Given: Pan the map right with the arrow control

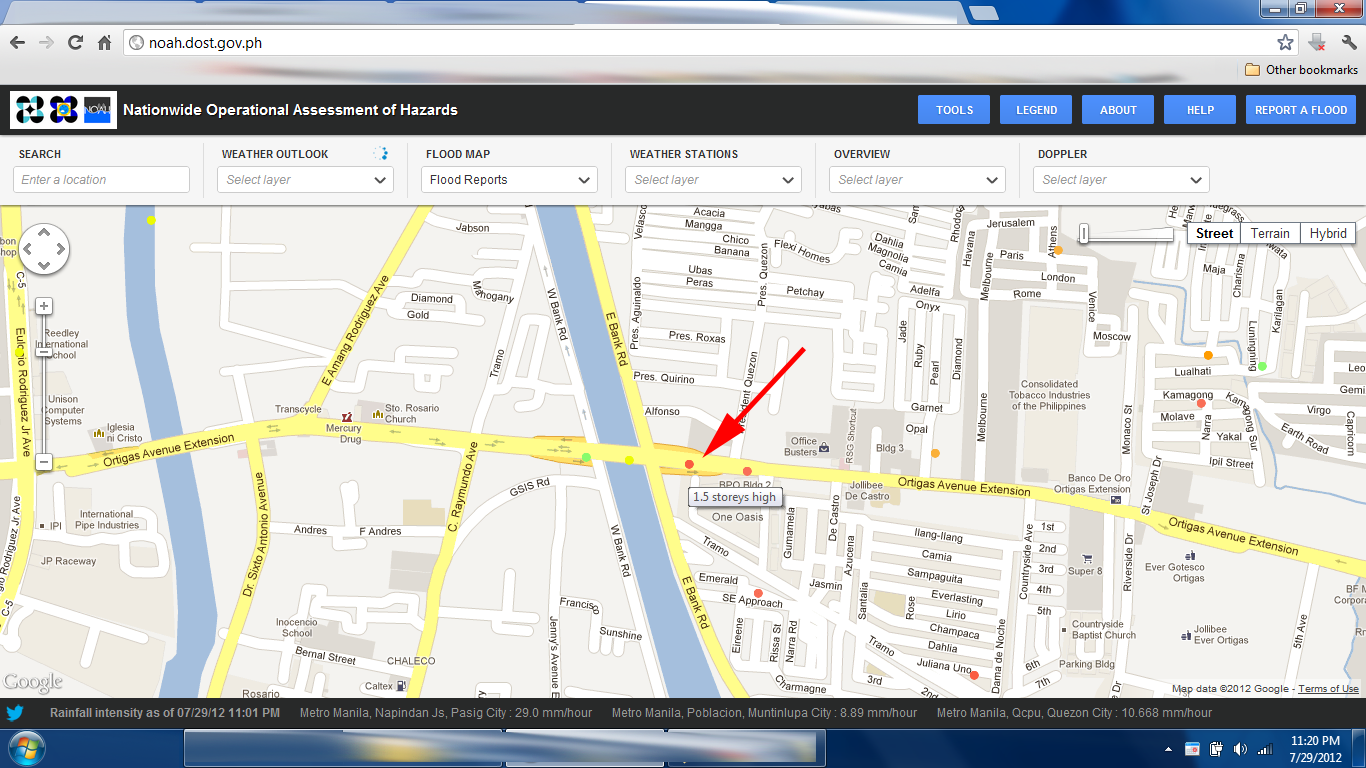Looking at the screenshot, I should click(x=60, y=249).
